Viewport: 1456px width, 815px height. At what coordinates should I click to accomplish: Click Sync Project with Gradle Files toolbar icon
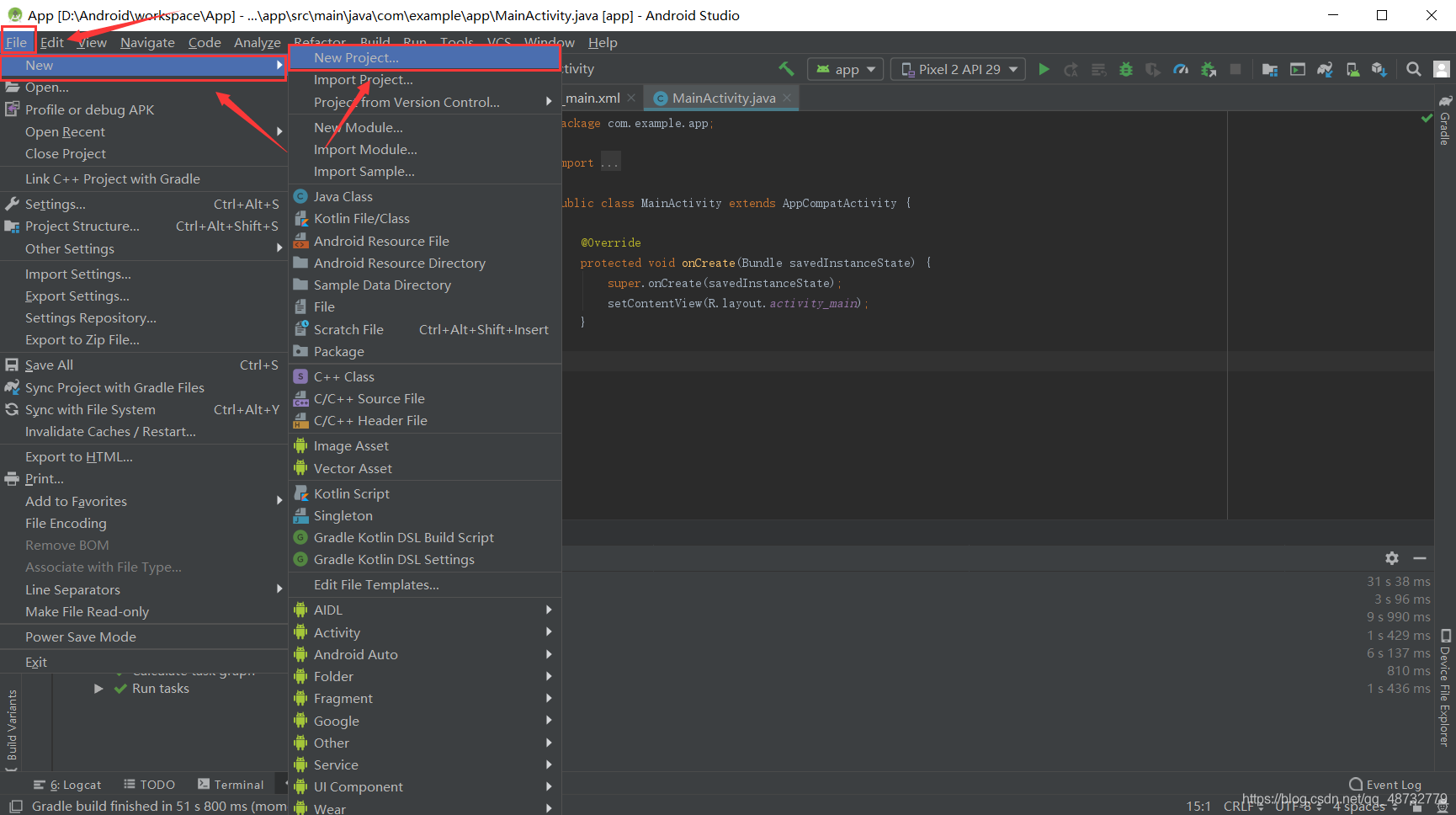[x=1325, y=69]
